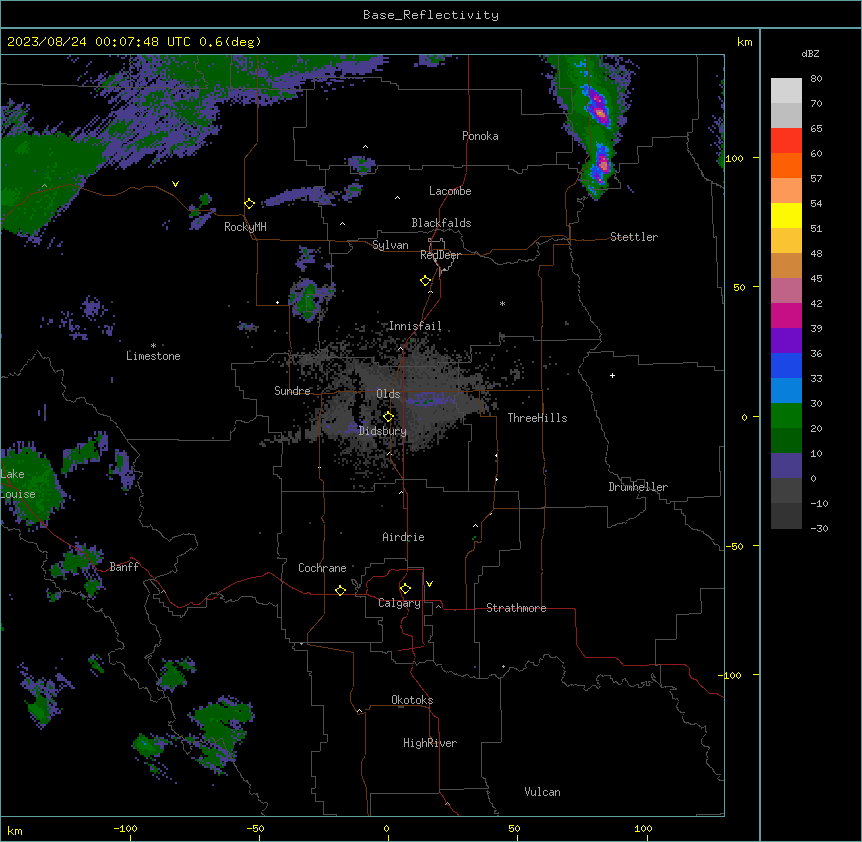Click the Banff label
Image resolution: width=862 pixels, height=842 pixels.
point(124,567)
